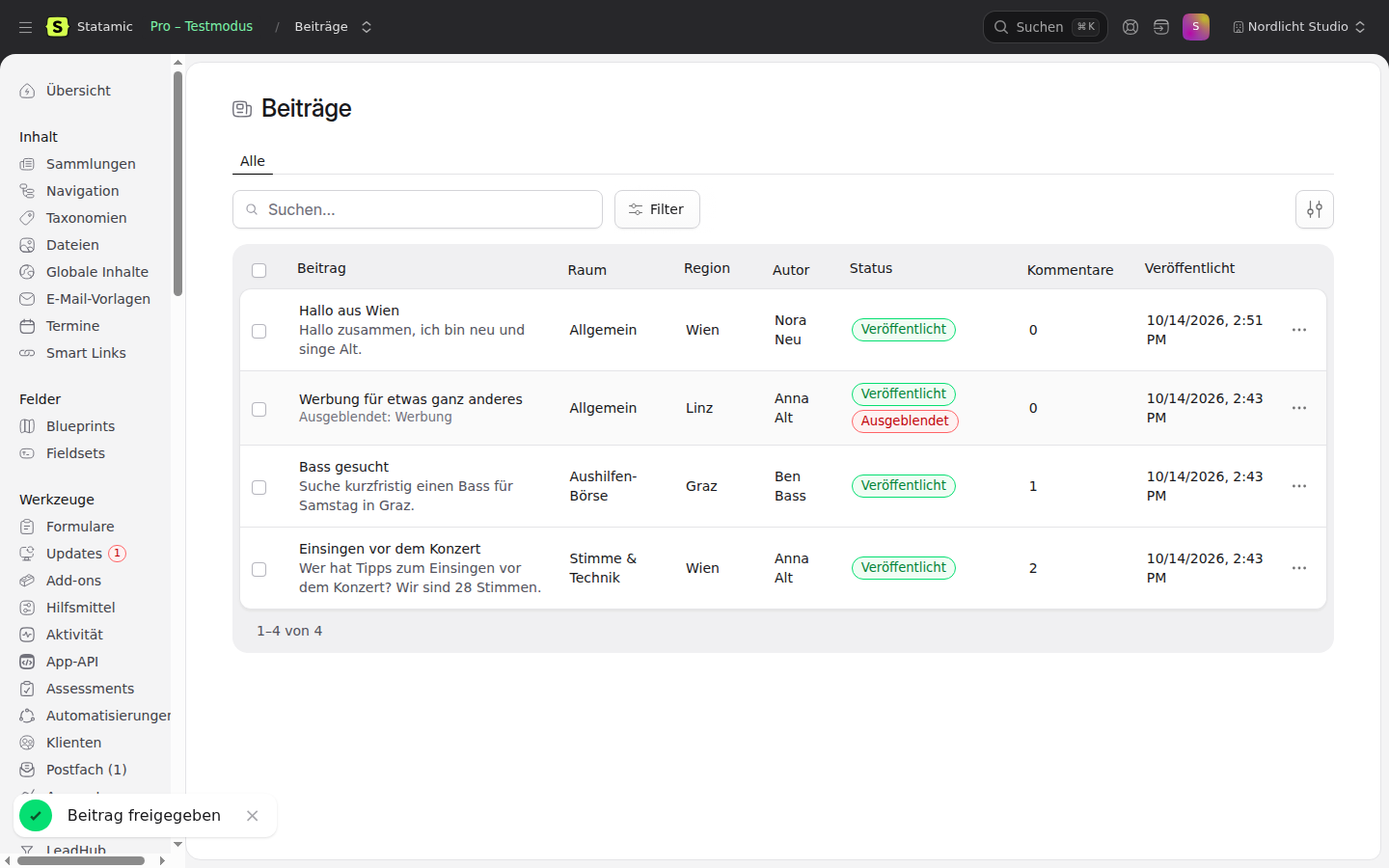Click the Taxonomien tag icon
The height and width of the screenshot is (868, 1389).
(x=27, y=218)
